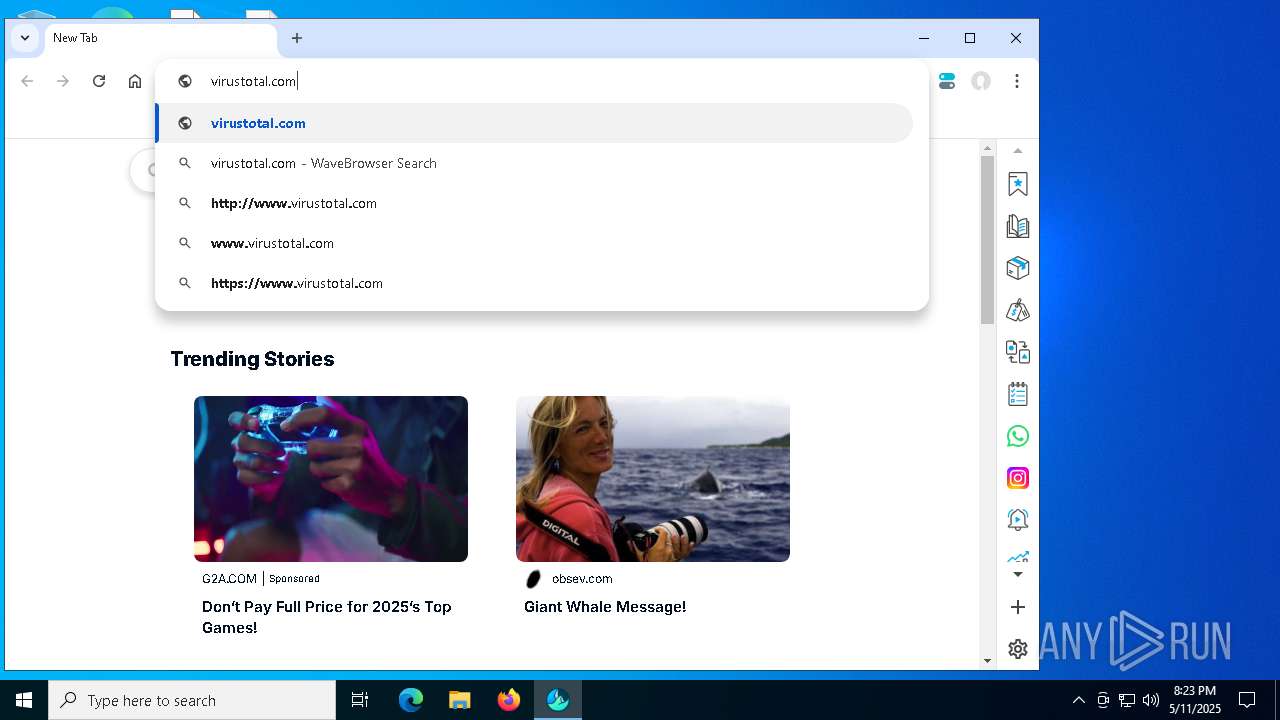Open Giant Whale Message! headline
This screenshot has width=1280, height=720.
pos(605,607)
